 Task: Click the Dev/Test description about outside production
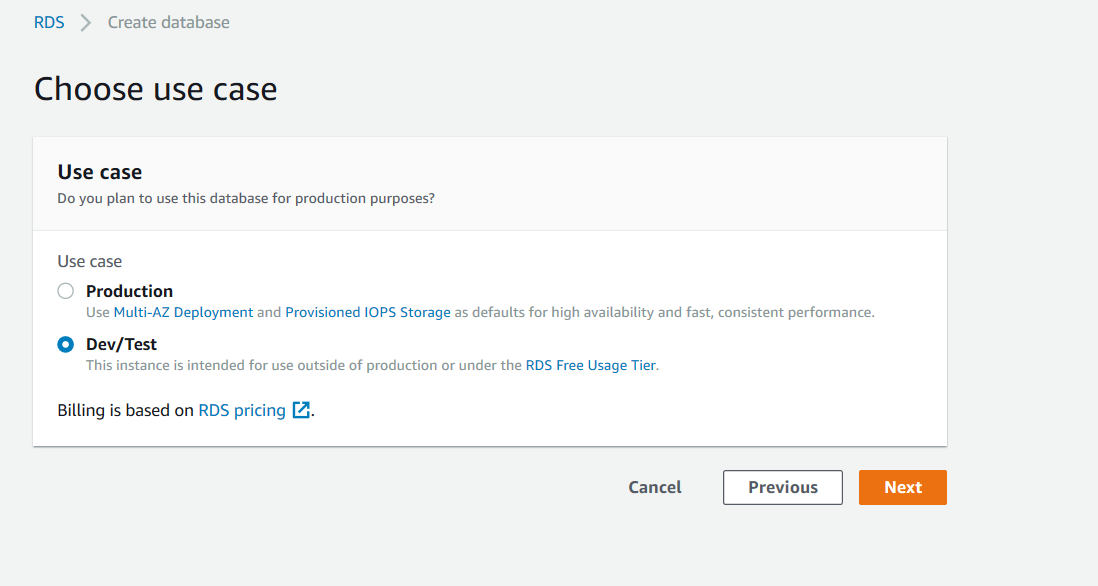click(304, 365)
